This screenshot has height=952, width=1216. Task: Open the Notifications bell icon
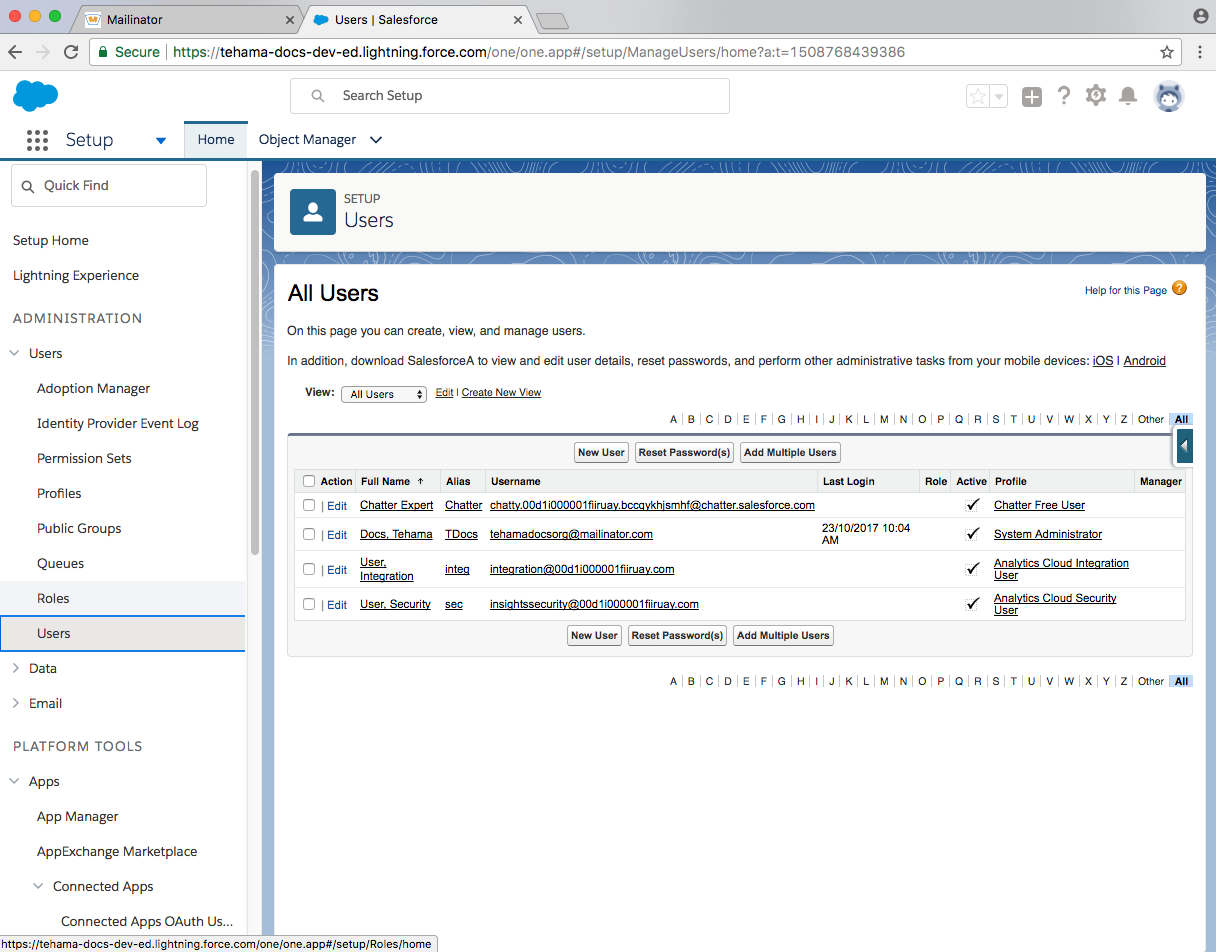point(1128,95)
